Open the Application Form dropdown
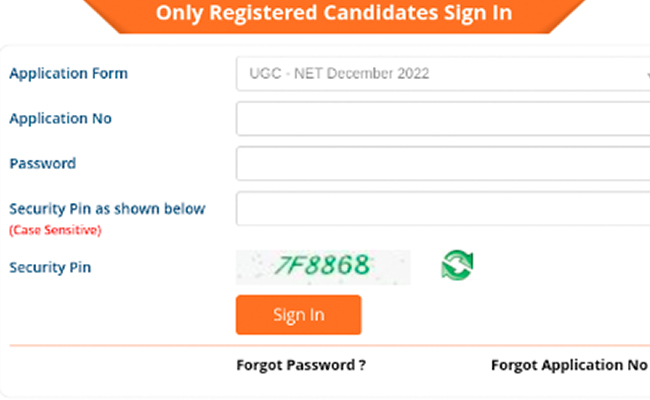Viewport: 650px width, 400px height. pos(440,74)
